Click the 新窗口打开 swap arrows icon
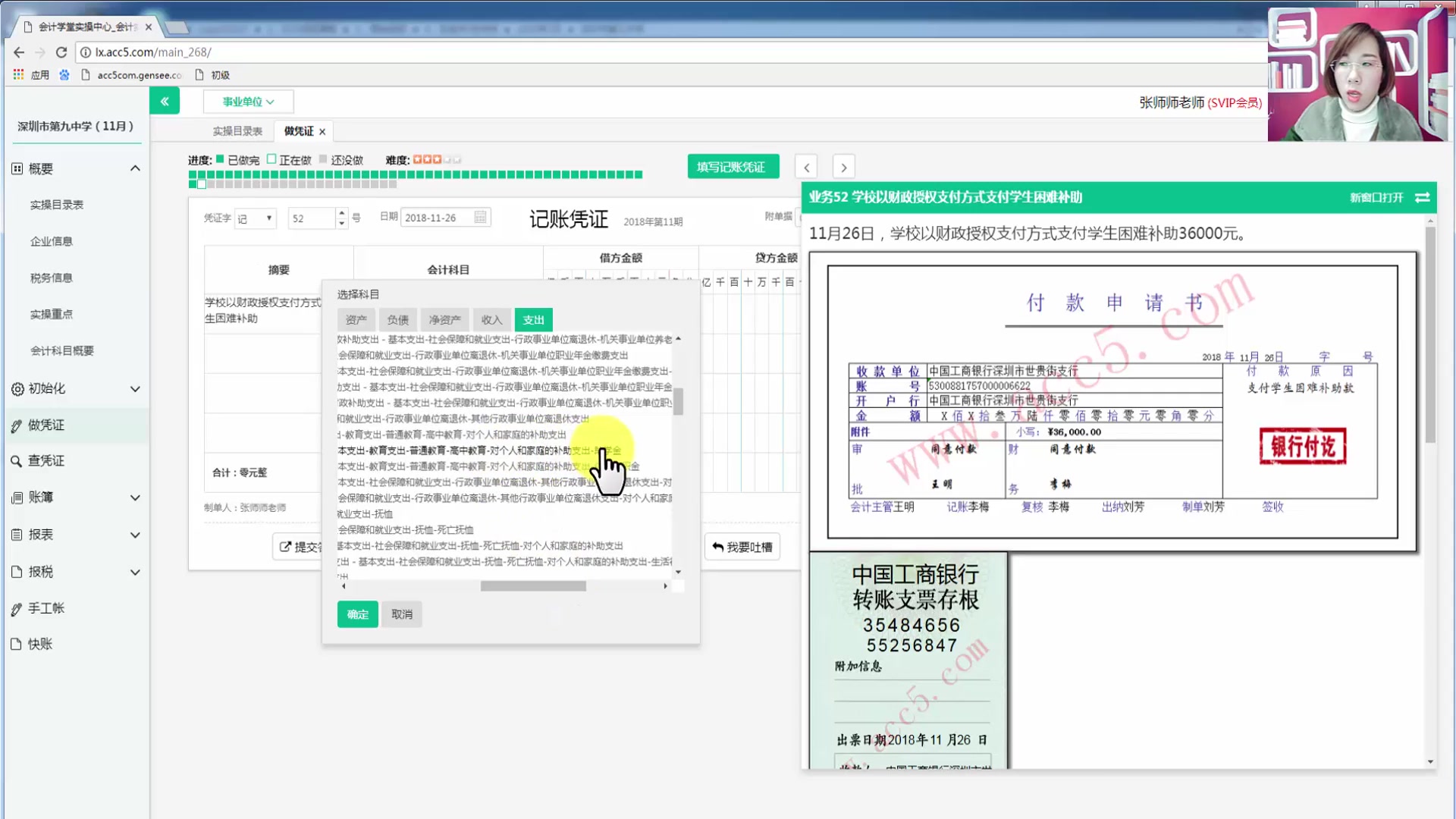Viewport: 1456px width, 819px height. [1422, 197]
